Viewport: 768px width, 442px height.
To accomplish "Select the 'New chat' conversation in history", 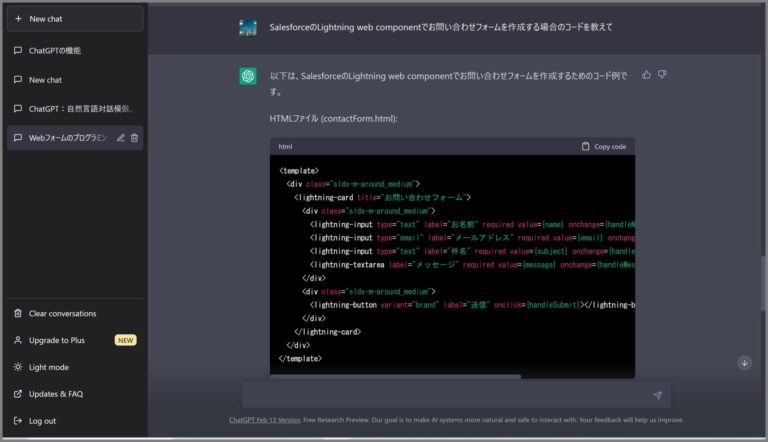I will tap(45, 80).
